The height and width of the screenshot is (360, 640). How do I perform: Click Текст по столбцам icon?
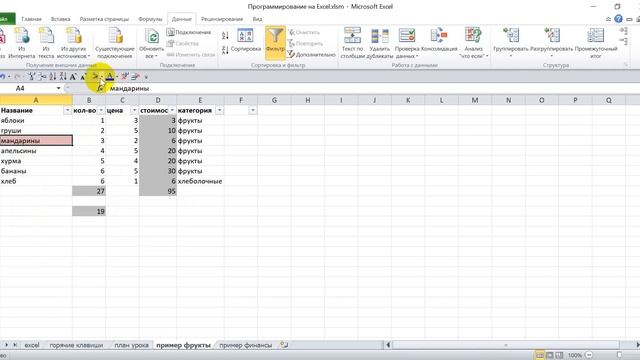[352, 43]
